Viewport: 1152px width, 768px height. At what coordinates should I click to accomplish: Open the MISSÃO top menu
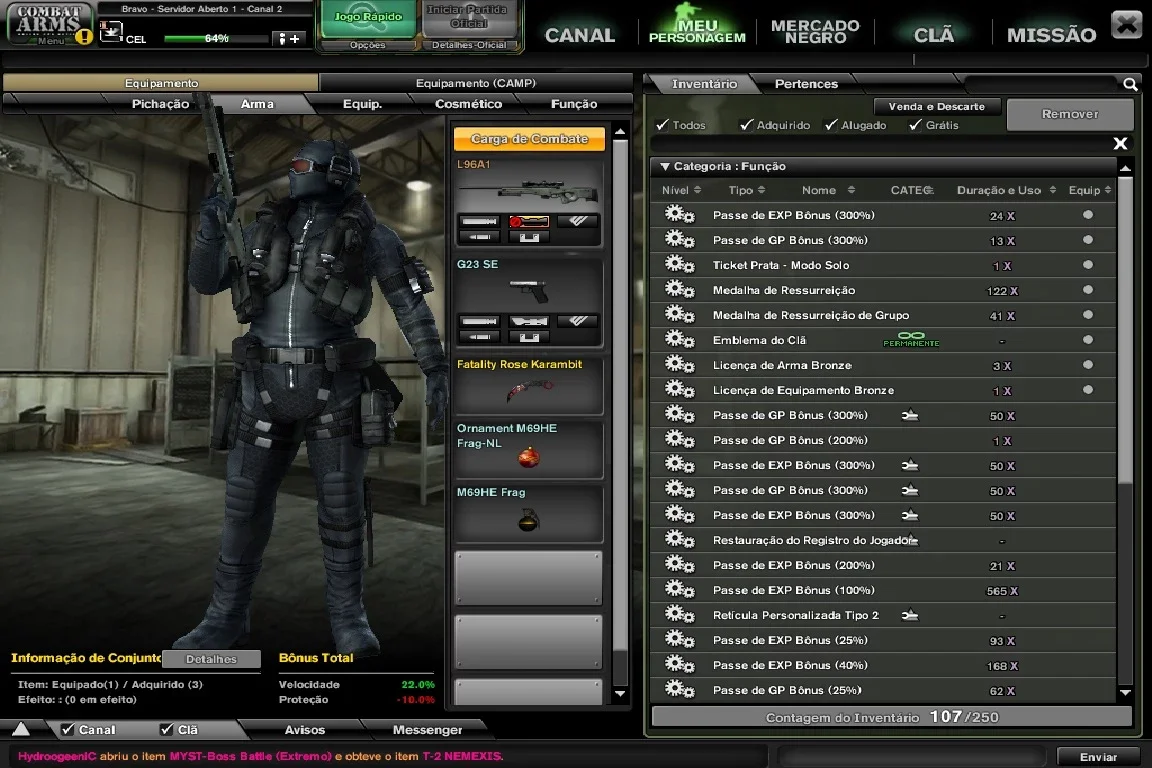tap(1051, 35)
